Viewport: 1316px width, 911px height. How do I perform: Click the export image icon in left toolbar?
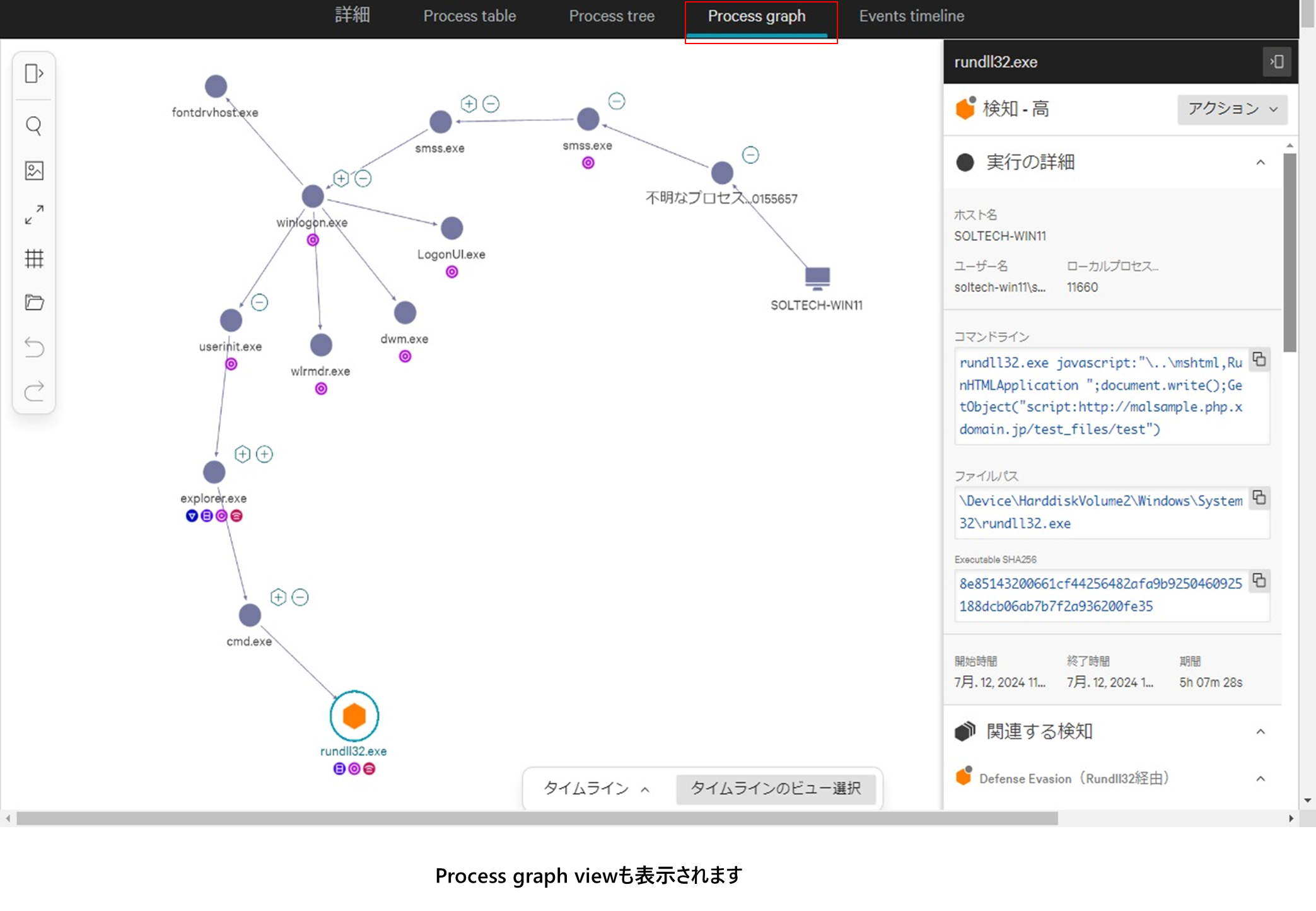[34, 170]
